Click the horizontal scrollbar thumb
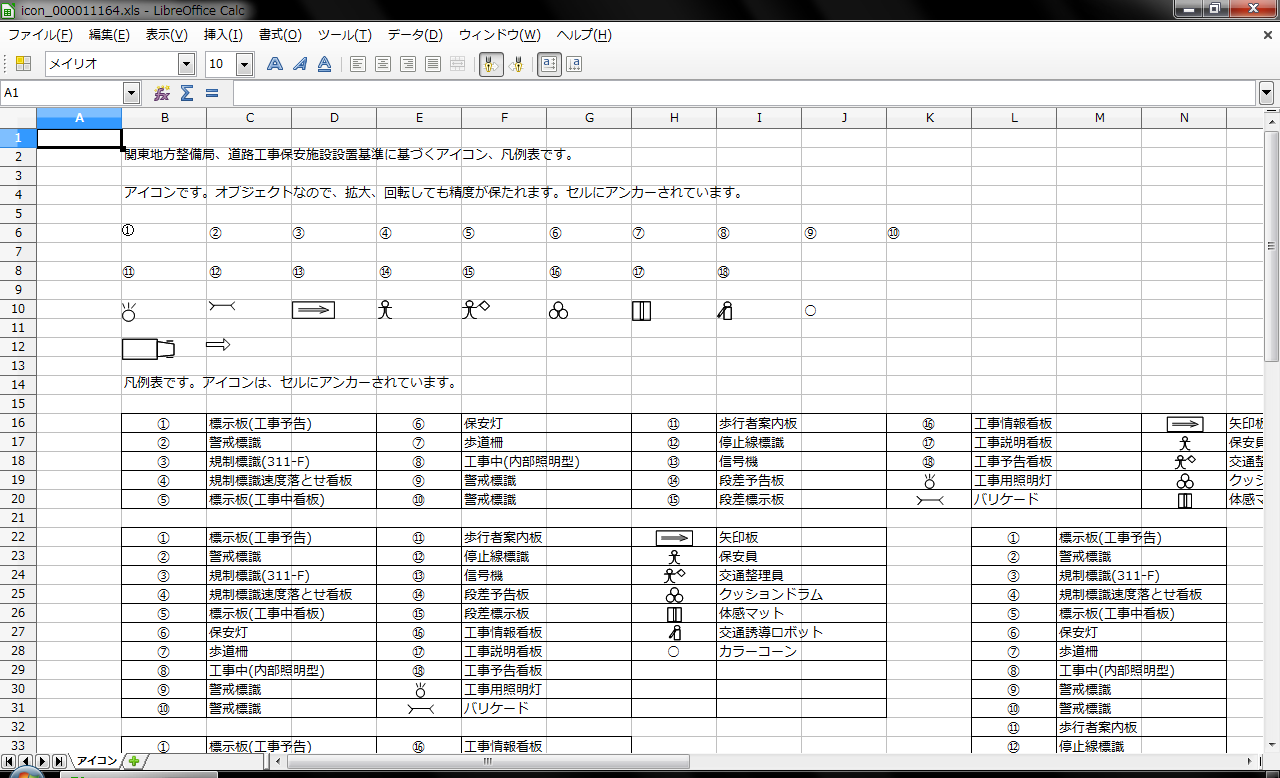This screenshot has width=1280, height=778. click(486, 761)
